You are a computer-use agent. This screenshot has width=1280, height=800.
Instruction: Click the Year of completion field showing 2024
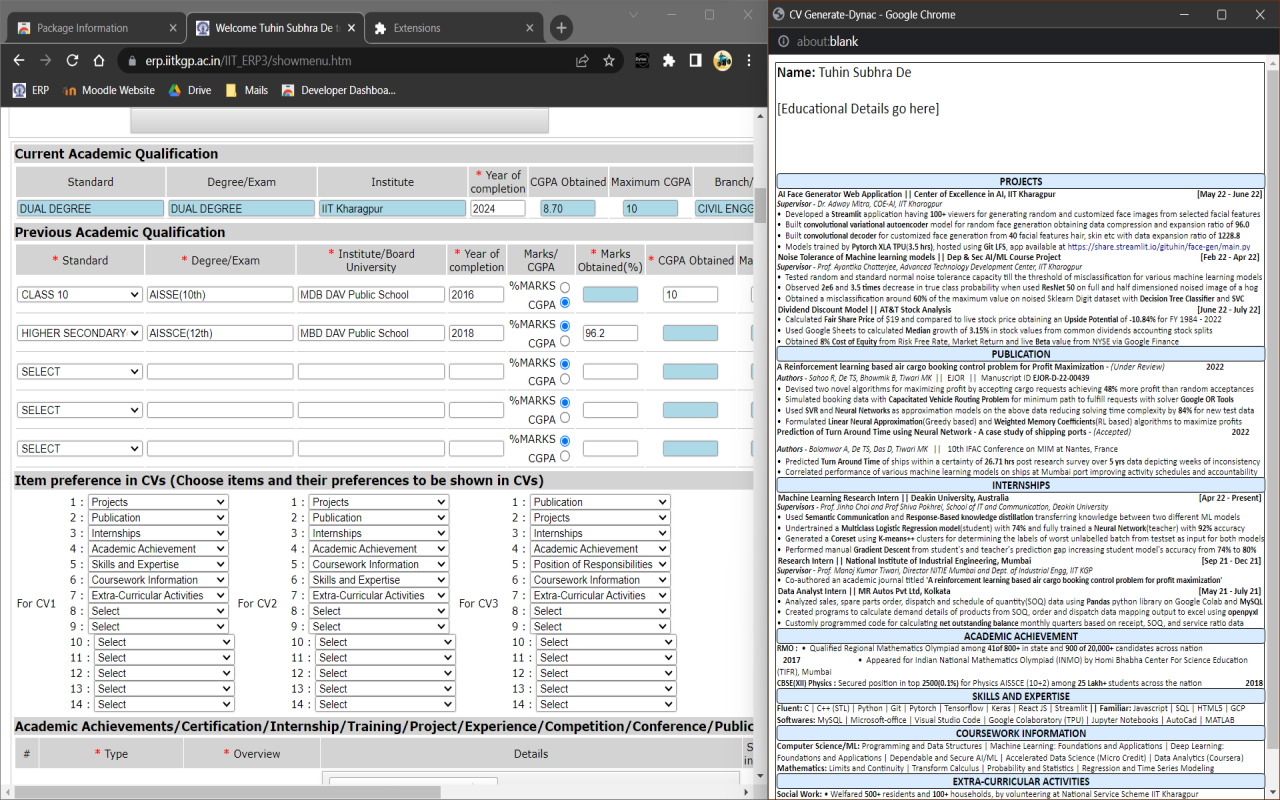497,209
